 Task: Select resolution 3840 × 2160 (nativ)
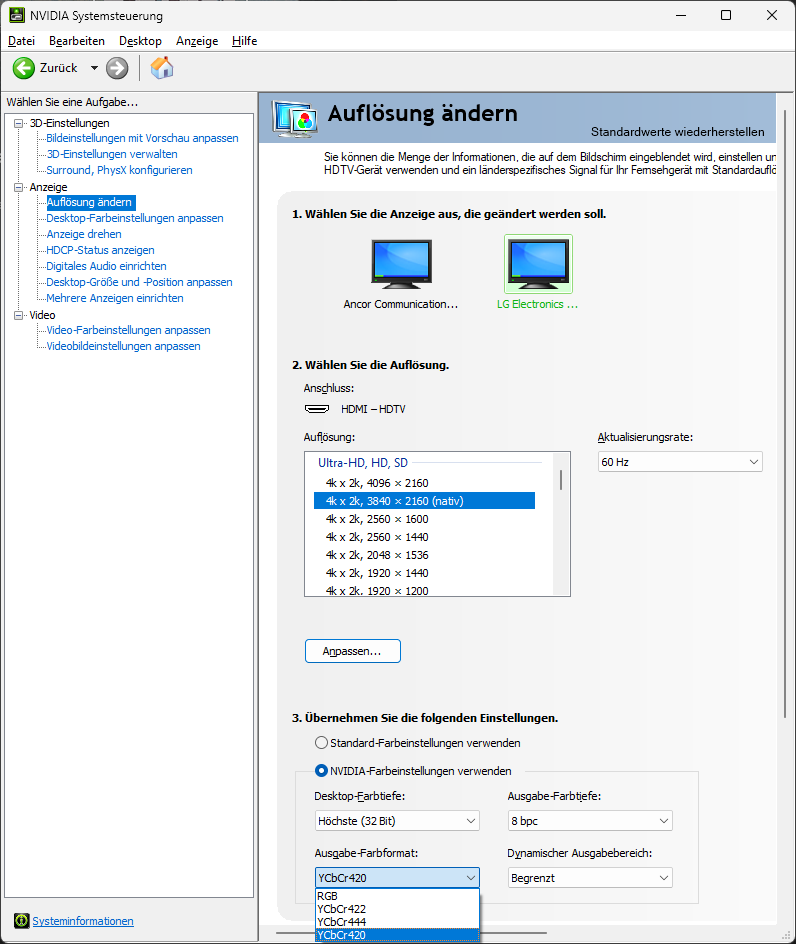(x=424, y=501)
